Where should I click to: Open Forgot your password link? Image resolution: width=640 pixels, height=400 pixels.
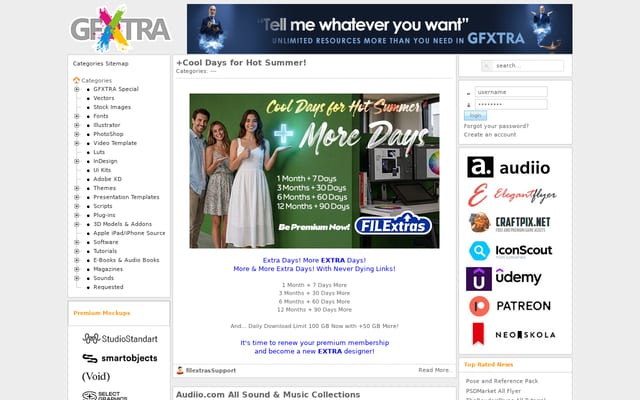click(x=496, y=126)
